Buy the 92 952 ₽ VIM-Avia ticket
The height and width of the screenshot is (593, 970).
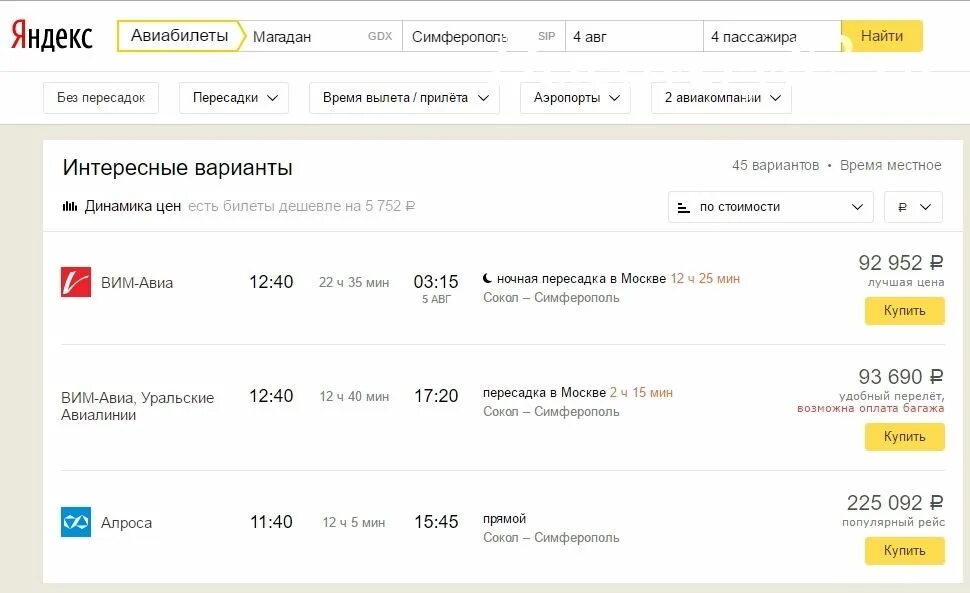pos(904,310)
